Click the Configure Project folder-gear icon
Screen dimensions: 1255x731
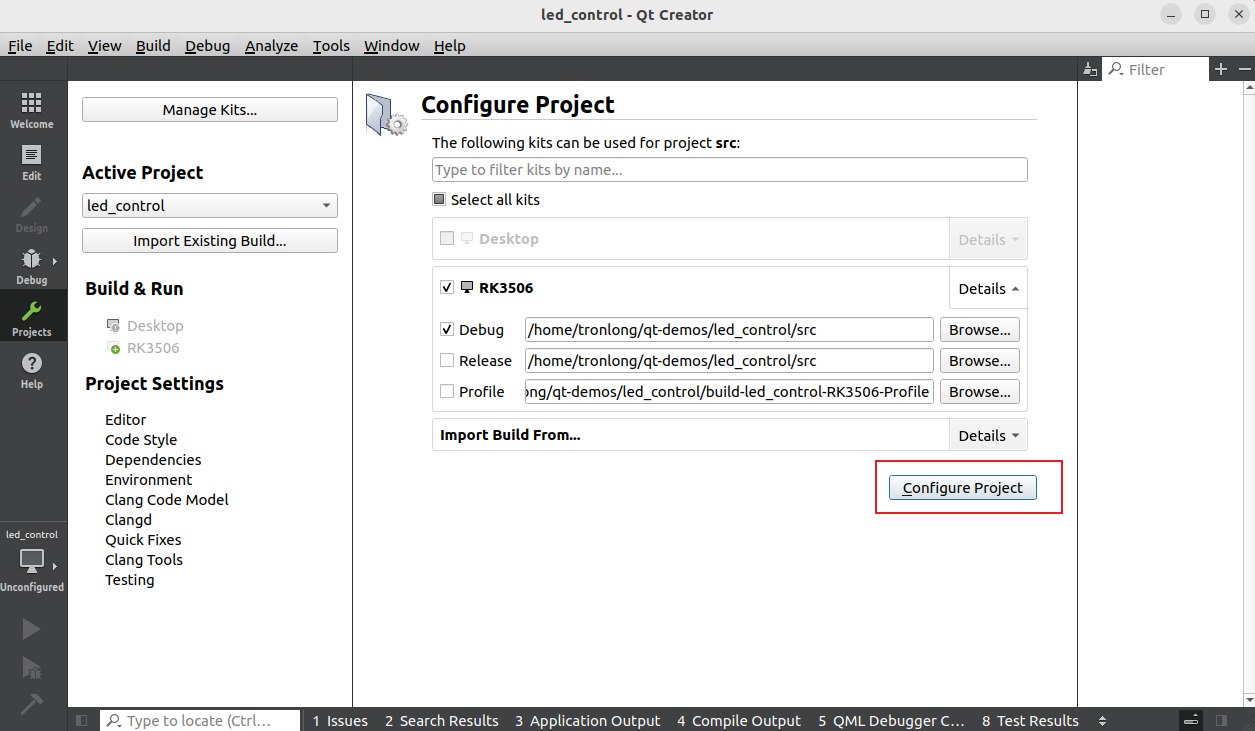(x=386, y=113)
